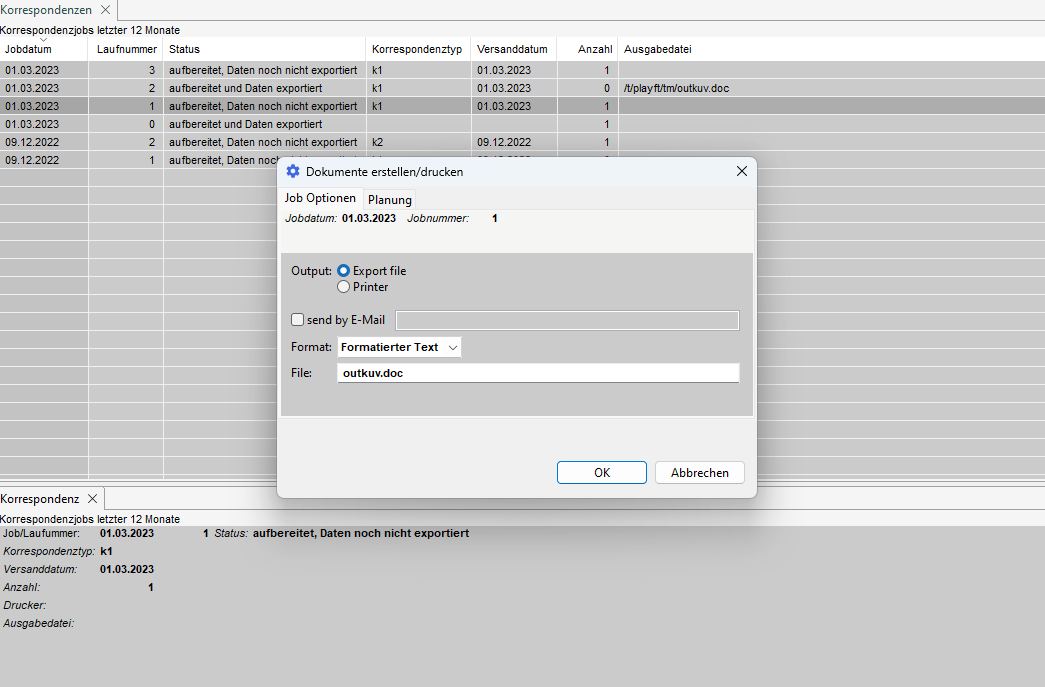1045x687 pixels.
Task: Select the Job Optionen tab
Action: (320, 198)
